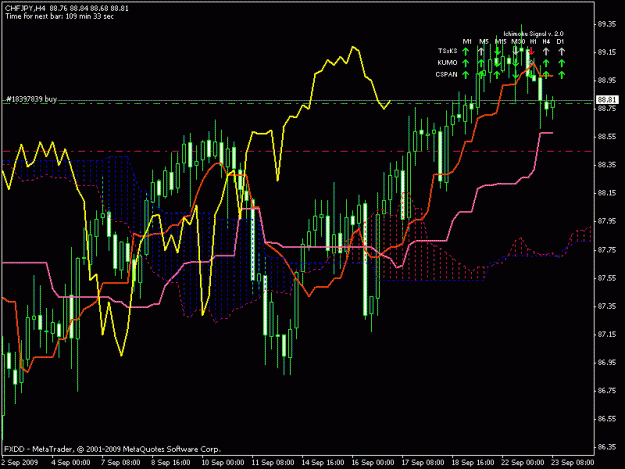Click the D1 TSxKS white up arrow
This screenshot has height=469, width=625.
click(562, 51)
